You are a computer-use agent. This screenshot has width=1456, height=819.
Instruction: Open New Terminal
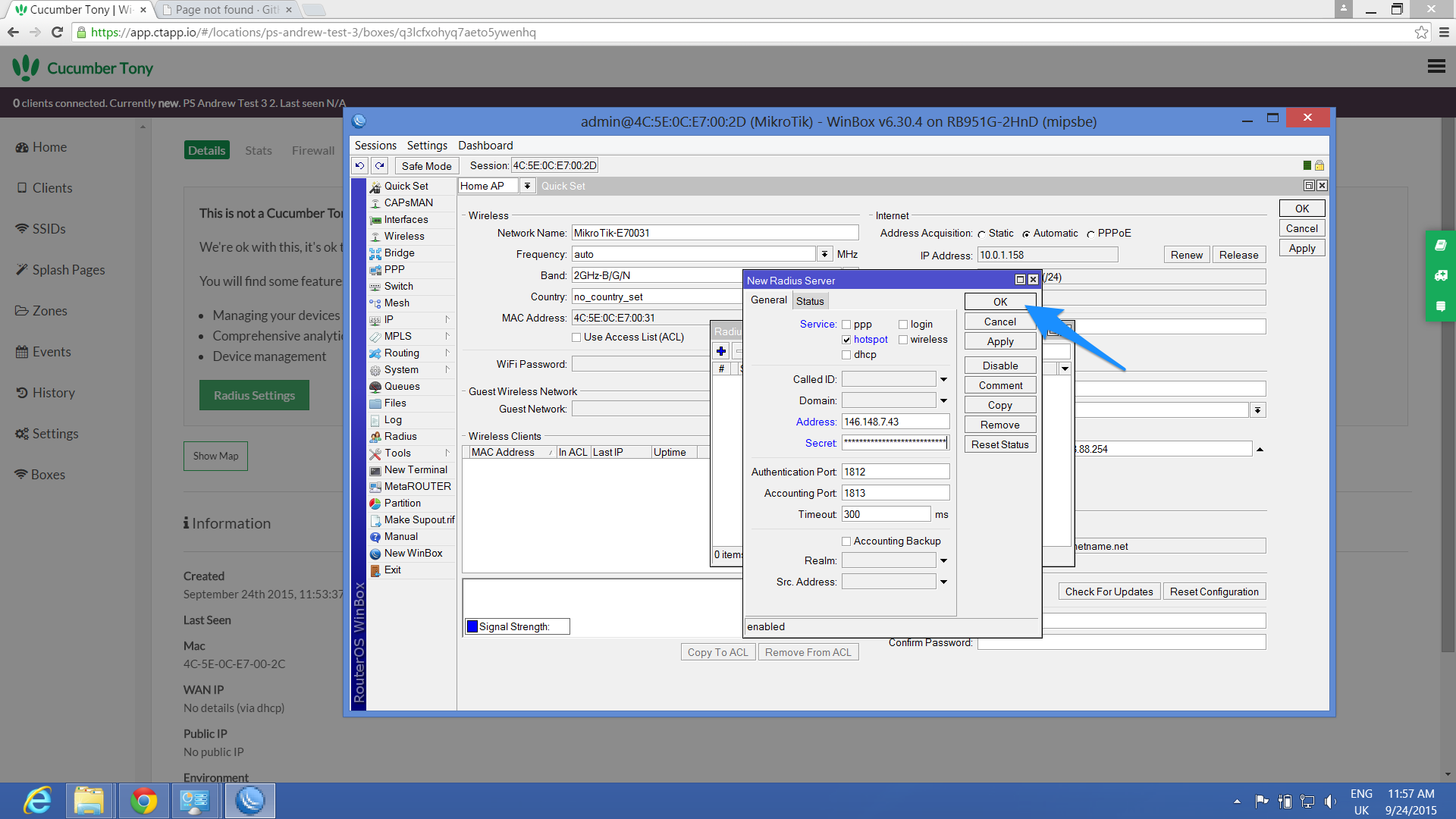(x=416, y=469)
